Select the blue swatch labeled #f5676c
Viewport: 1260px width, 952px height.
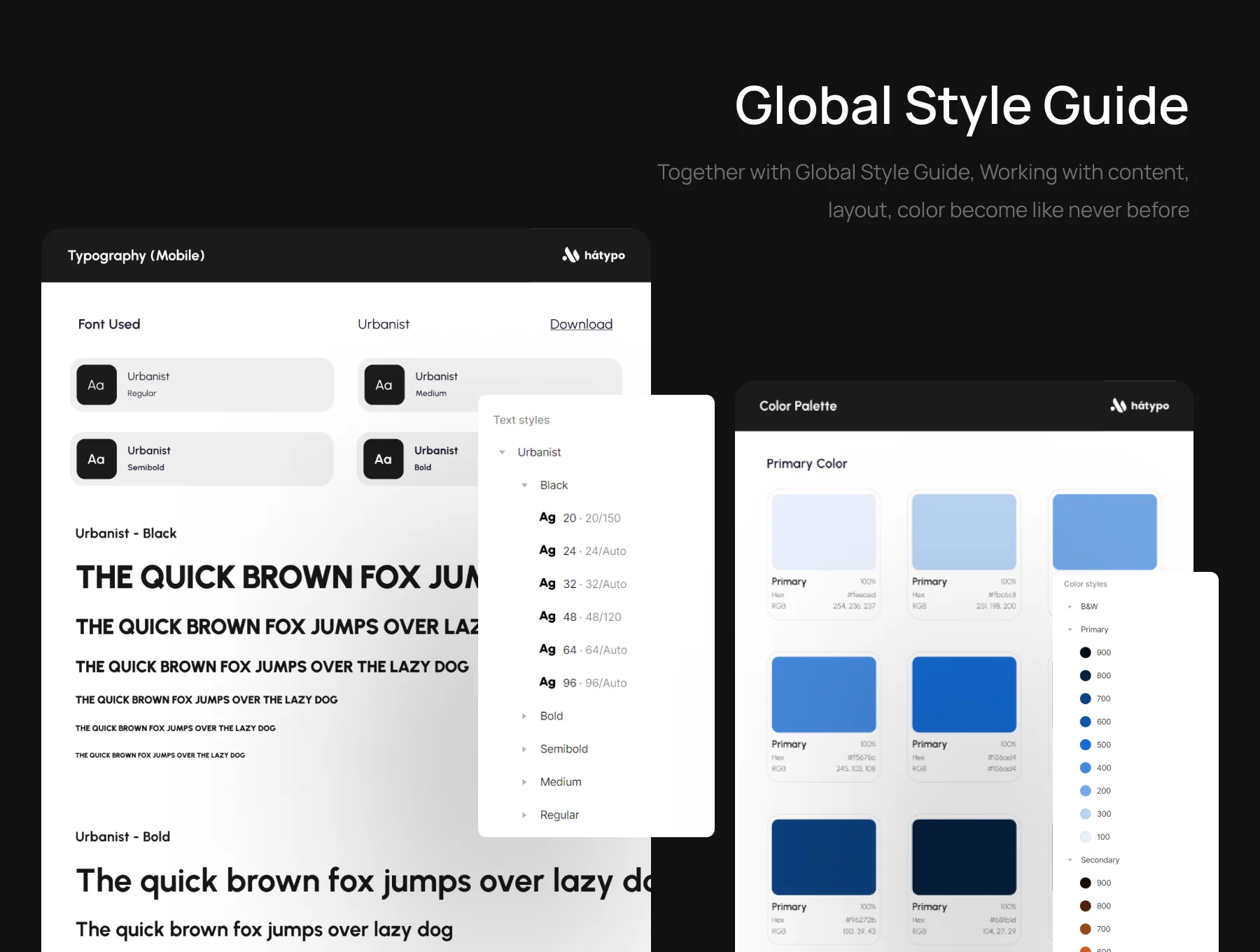(824, 694)
